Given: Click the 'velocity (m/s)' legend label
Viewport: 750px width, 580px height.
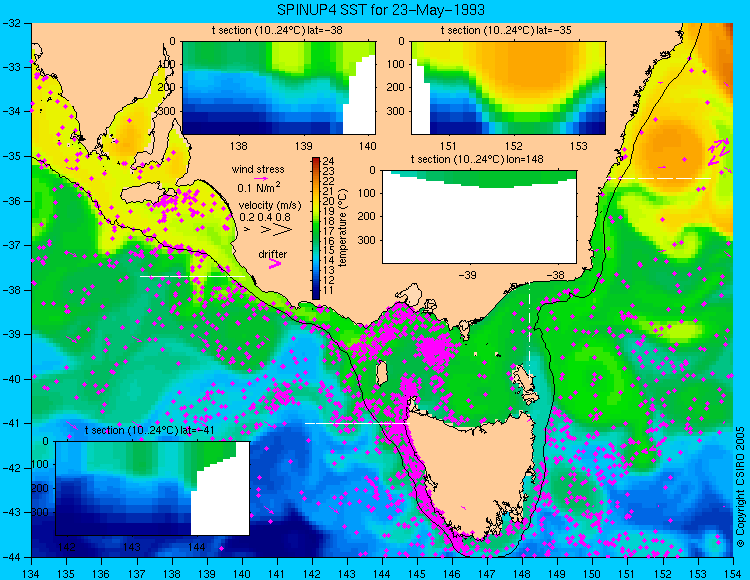Looking at the screenshot, I should tap(270, 206).
